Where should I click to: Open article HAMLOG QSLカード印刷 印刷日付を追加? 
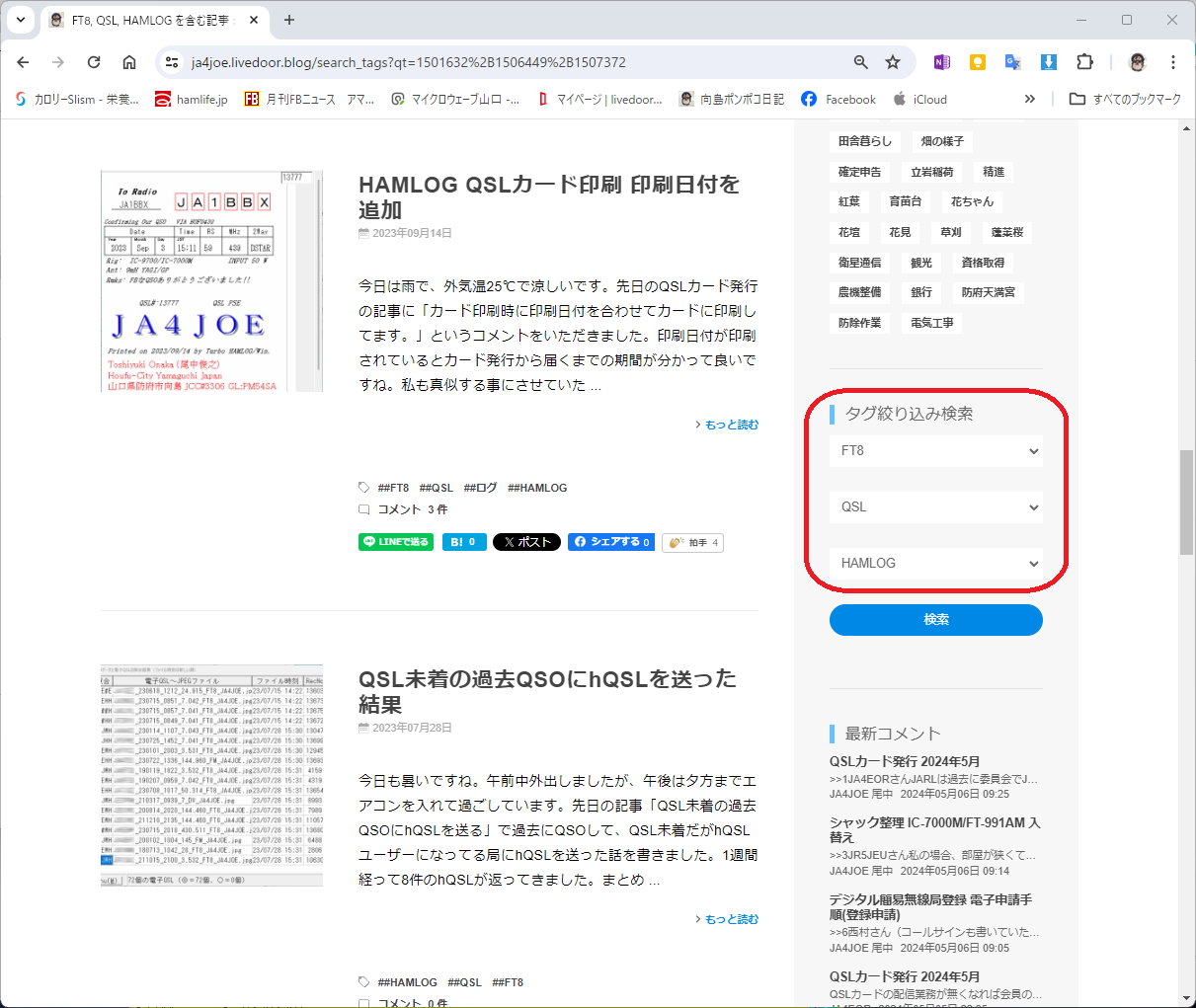549,196
